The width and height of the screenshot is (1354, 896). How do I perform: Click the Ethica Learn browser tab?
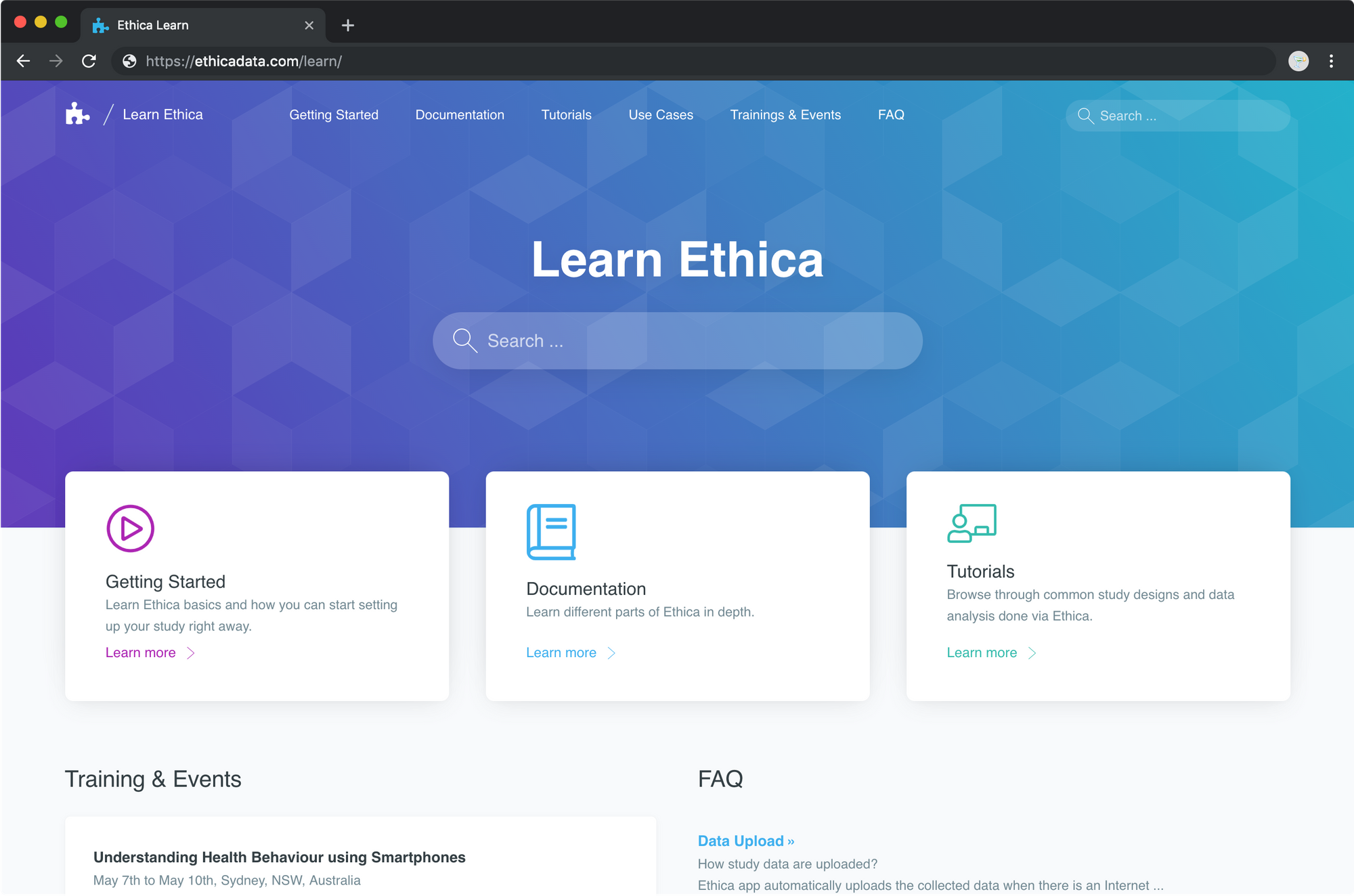(203, 26)
